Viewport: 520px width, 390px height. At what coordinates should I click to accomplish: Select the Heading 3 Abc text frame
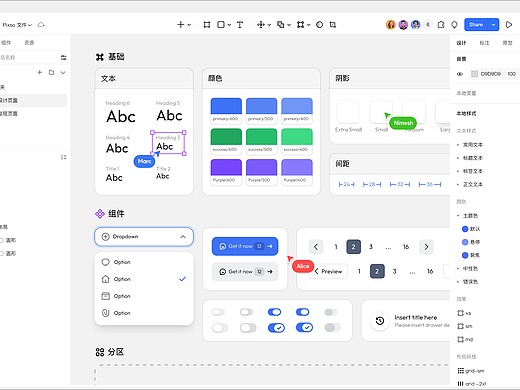point(168,143)
